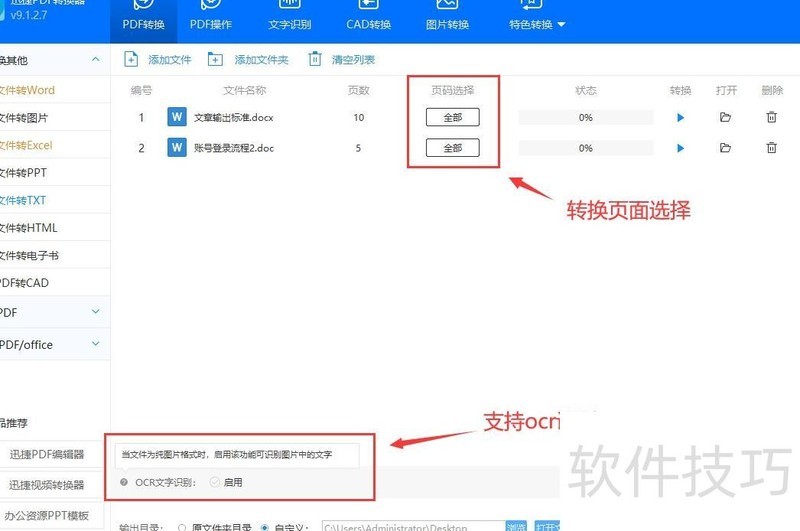Screen dimensions: 800x531
Task: Switch to the 文字识别 tab
Action: (290, 24)
